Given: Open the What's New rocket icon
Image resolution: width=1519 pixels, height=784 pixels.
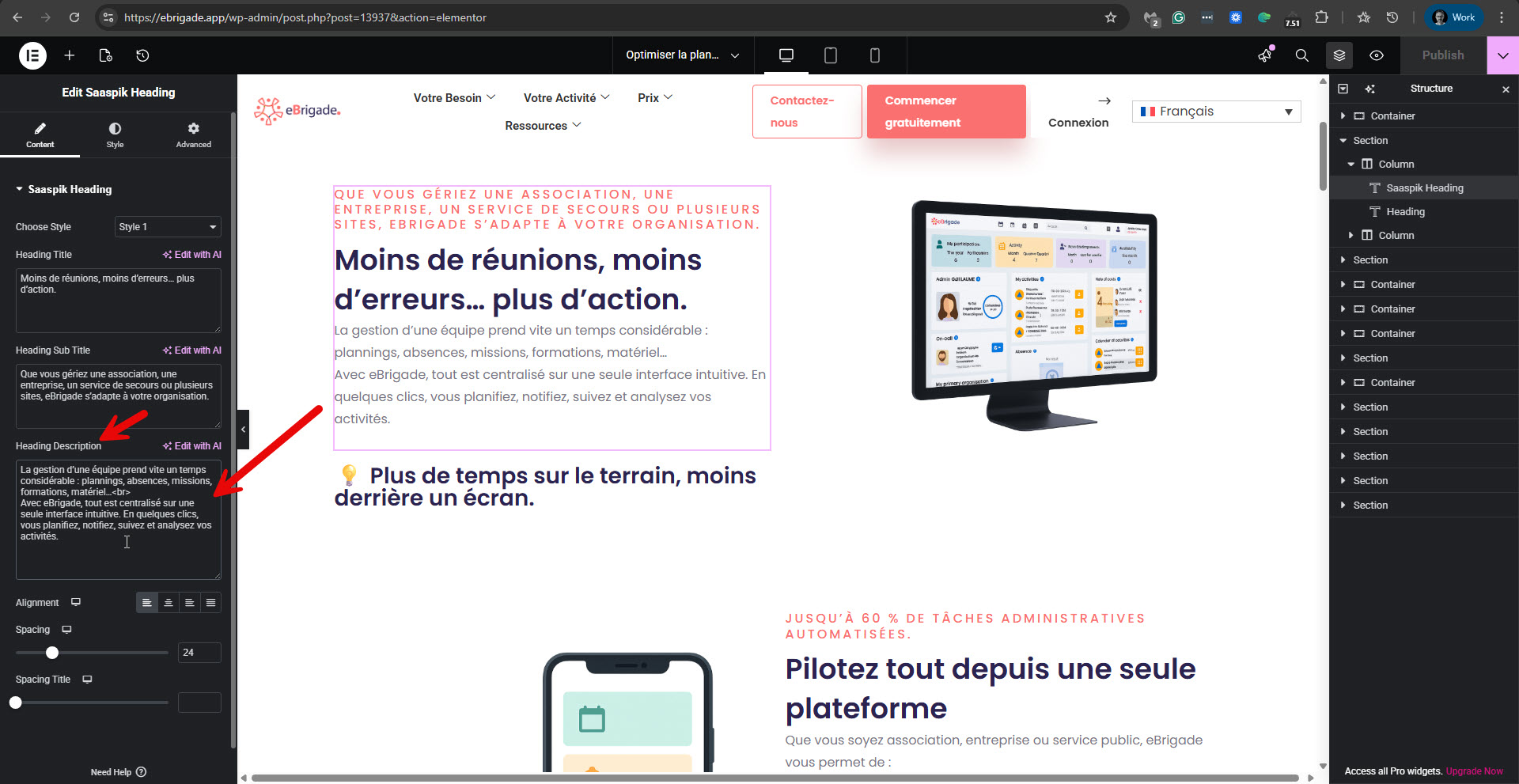Looking at the screenshot, I should 1265,55.
